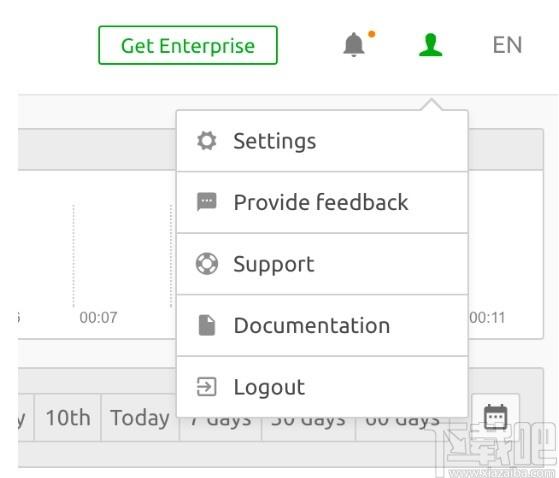Screen dimensions: 559x478
Task: Click the Support lifebuoy icon
Action: coord(206,264)
